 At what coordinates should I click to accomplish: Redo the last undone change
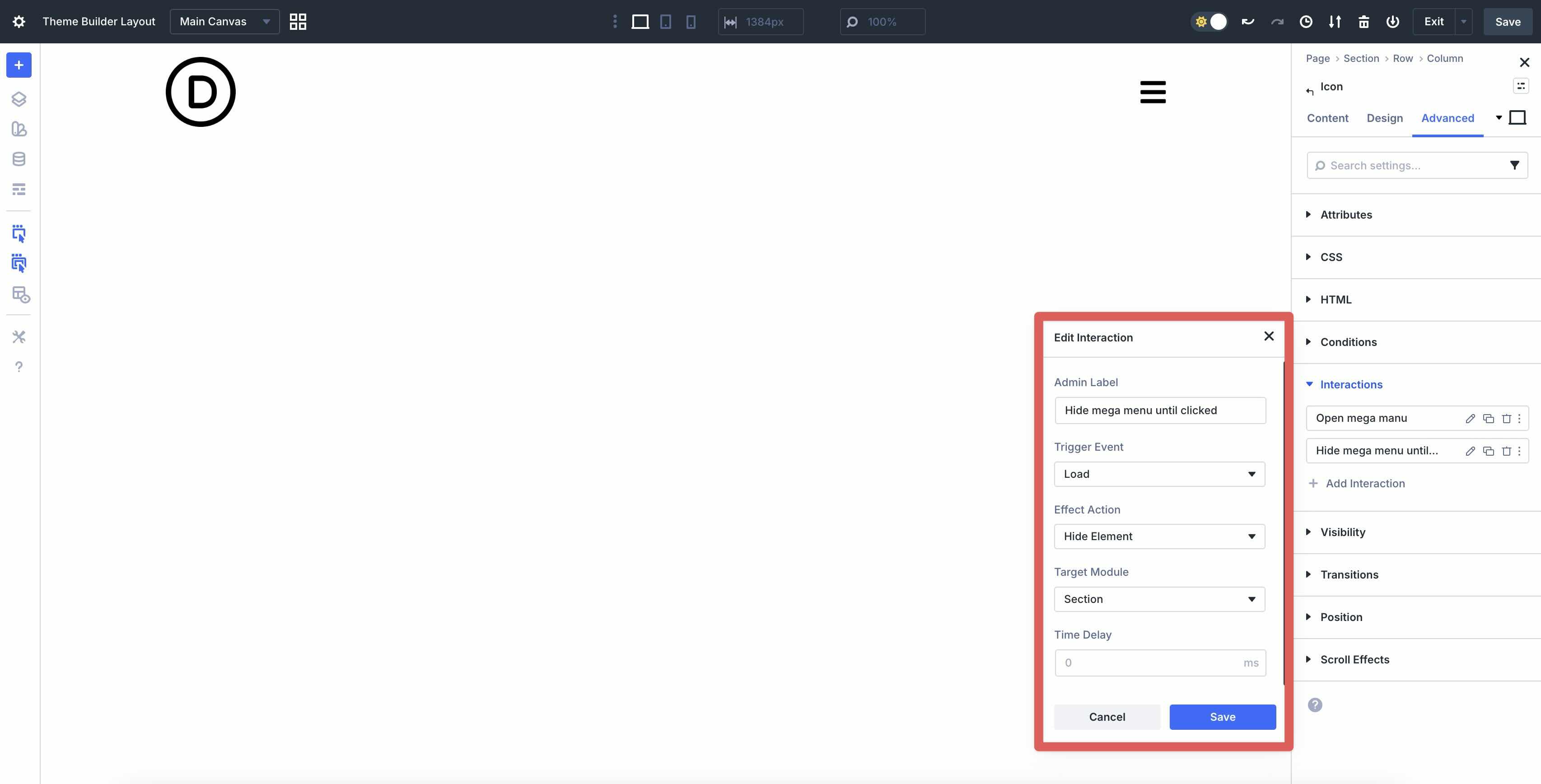1277,22
